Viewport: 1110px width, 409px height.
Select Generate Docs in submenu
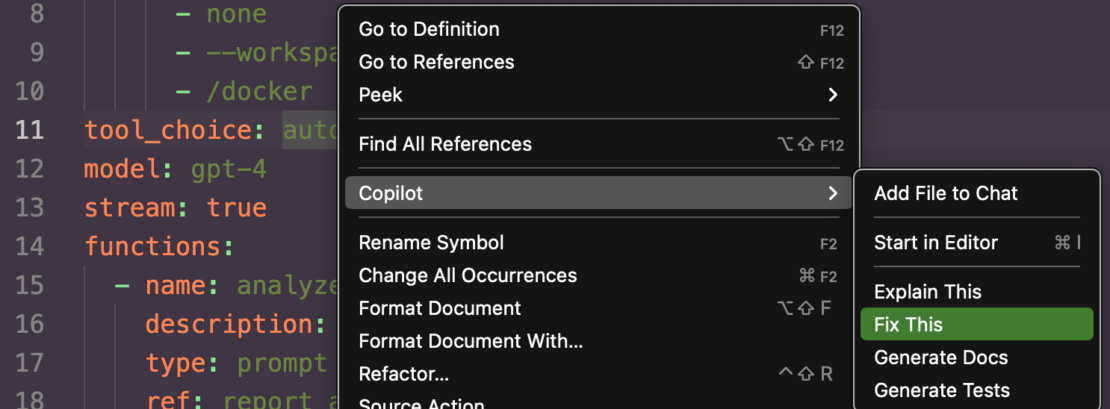click(941, 358)
